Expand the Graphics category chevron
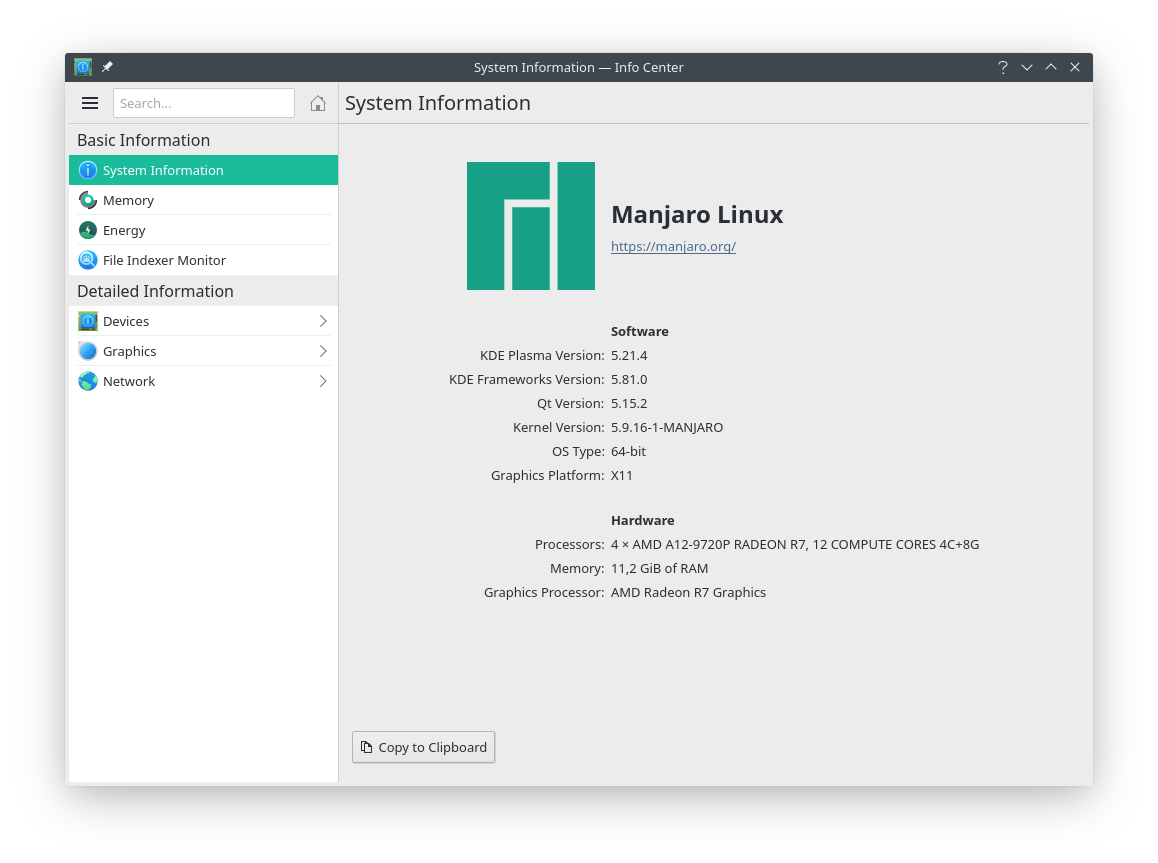Viewport: 1158px width, 863px height. [323, 351]
